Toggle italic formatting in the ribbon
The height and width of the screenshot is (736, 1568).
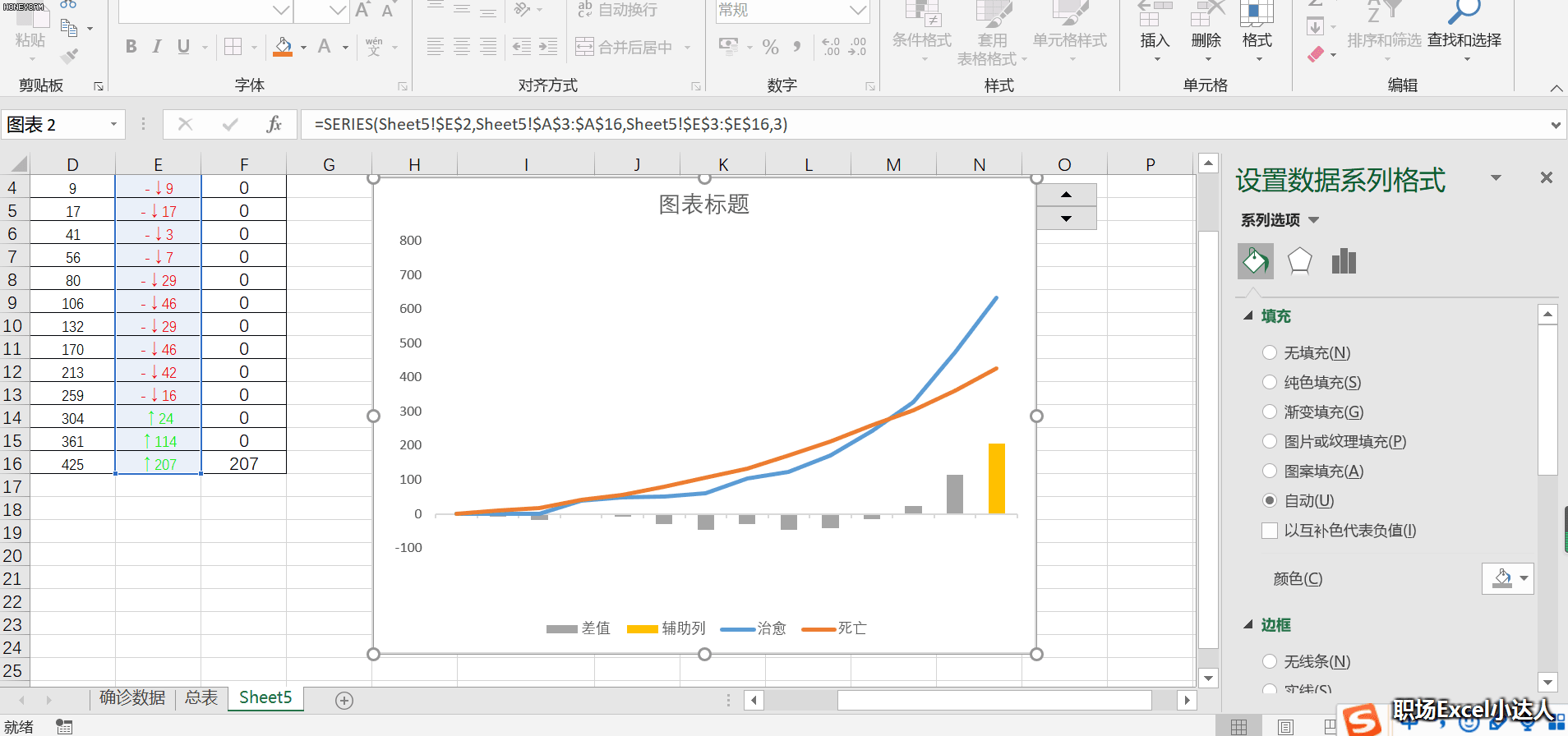[x=157, y=47]
